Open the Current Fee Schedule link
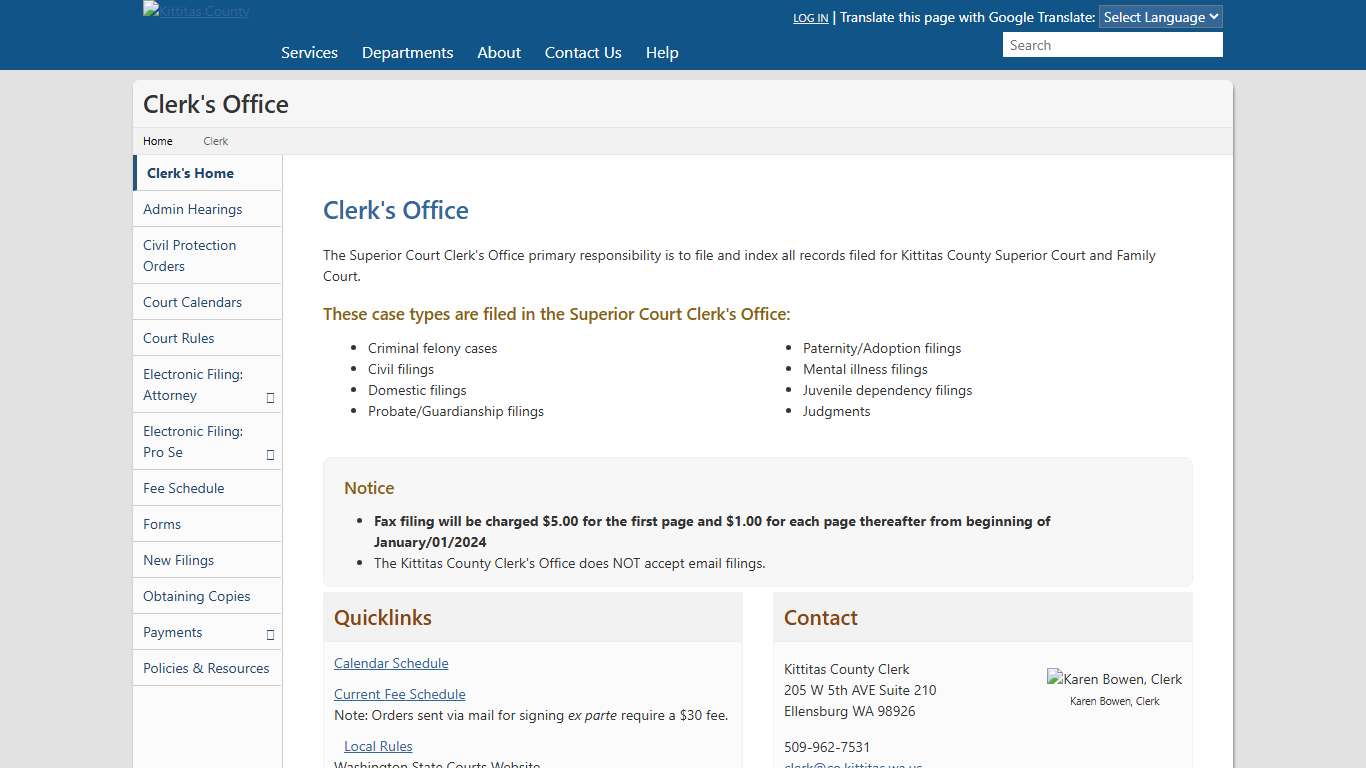This screenshot has width=1366, height=768. 399,694
